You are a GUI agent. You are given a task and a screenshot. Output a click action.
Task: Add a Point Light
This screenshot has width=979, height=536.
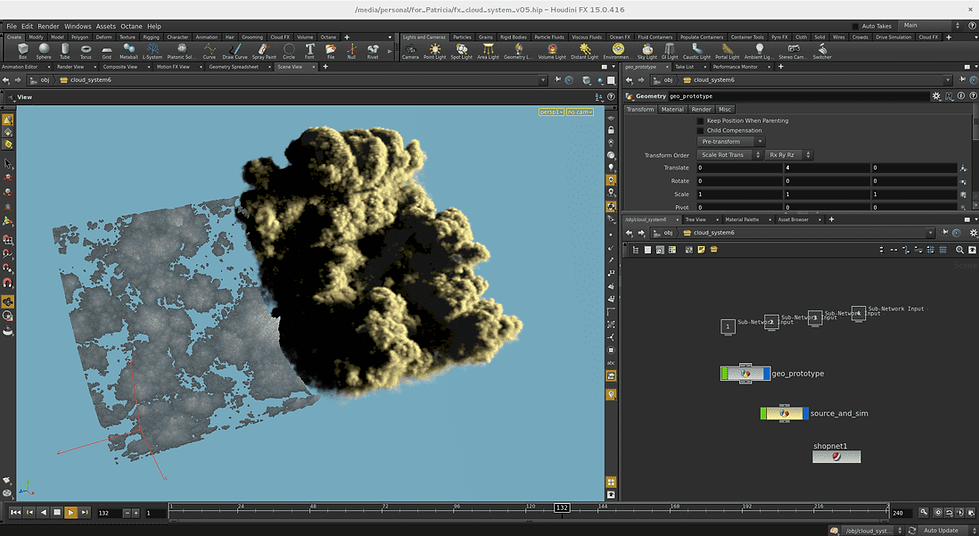coord(435,51)
